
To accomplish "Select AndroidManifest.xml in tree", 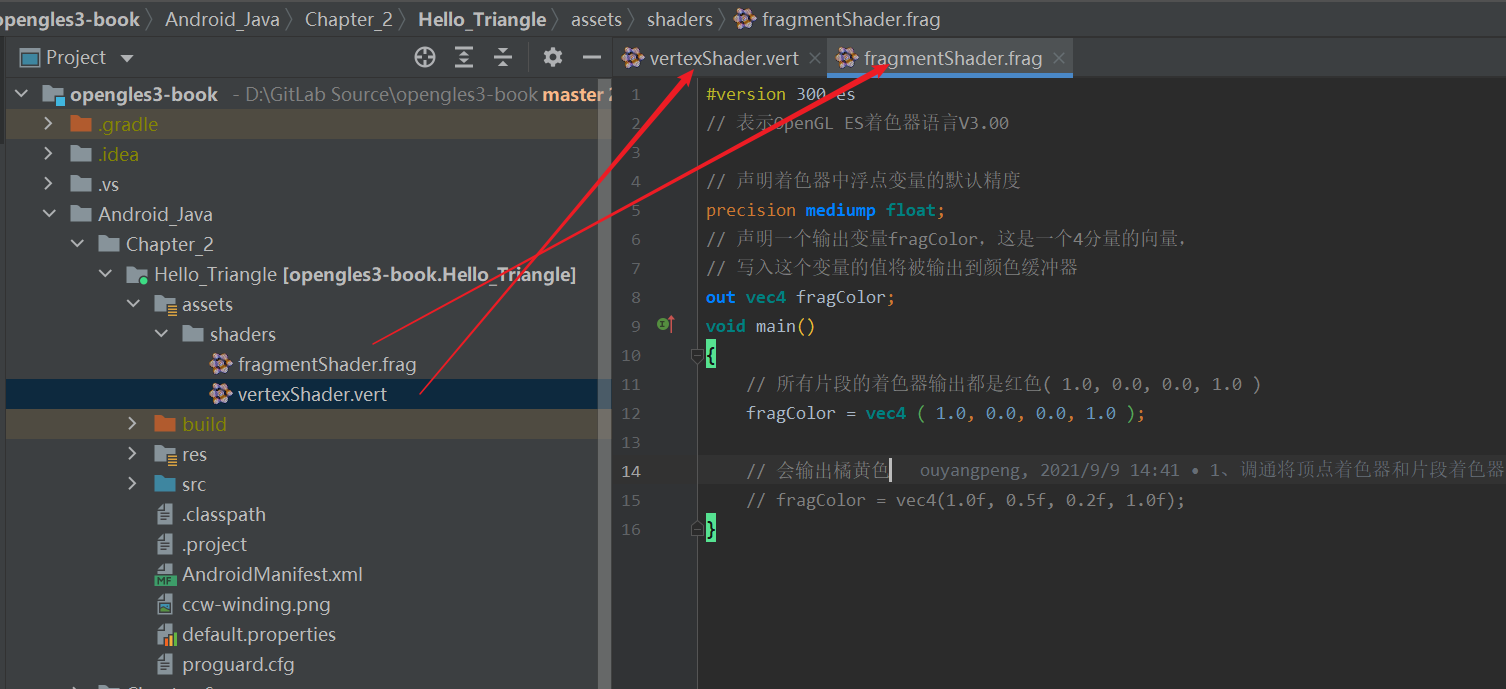I will point(272,574).
